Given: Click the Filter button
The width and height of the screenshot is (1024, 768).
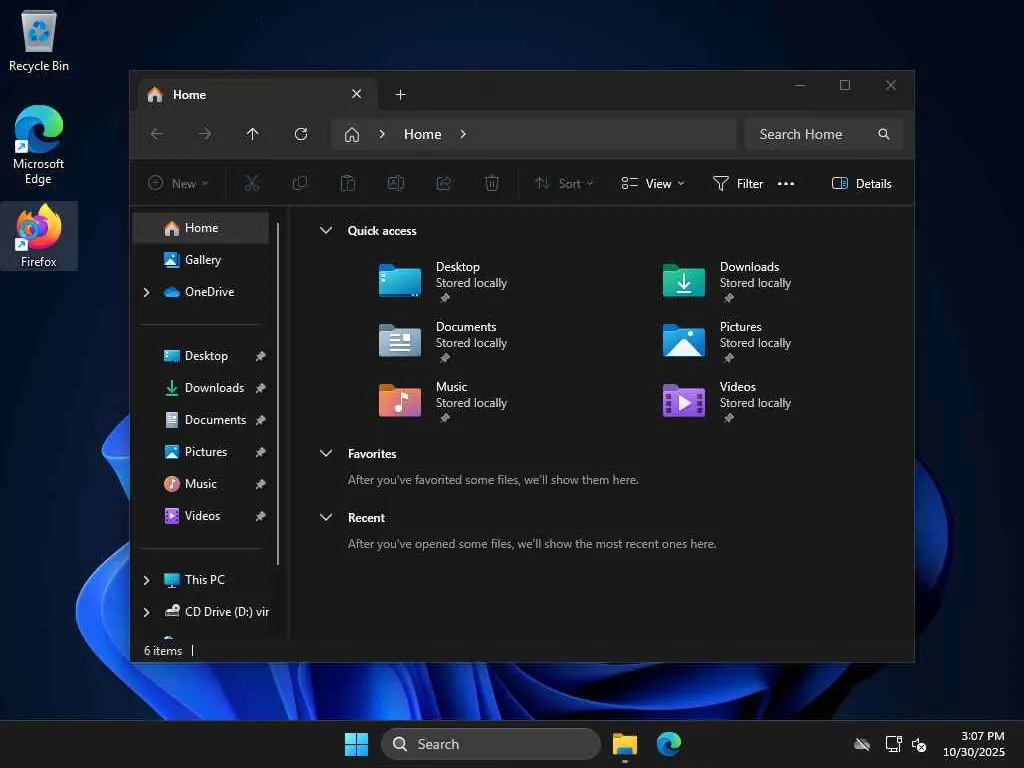Looking at the screenshot, I should [738, 183].
